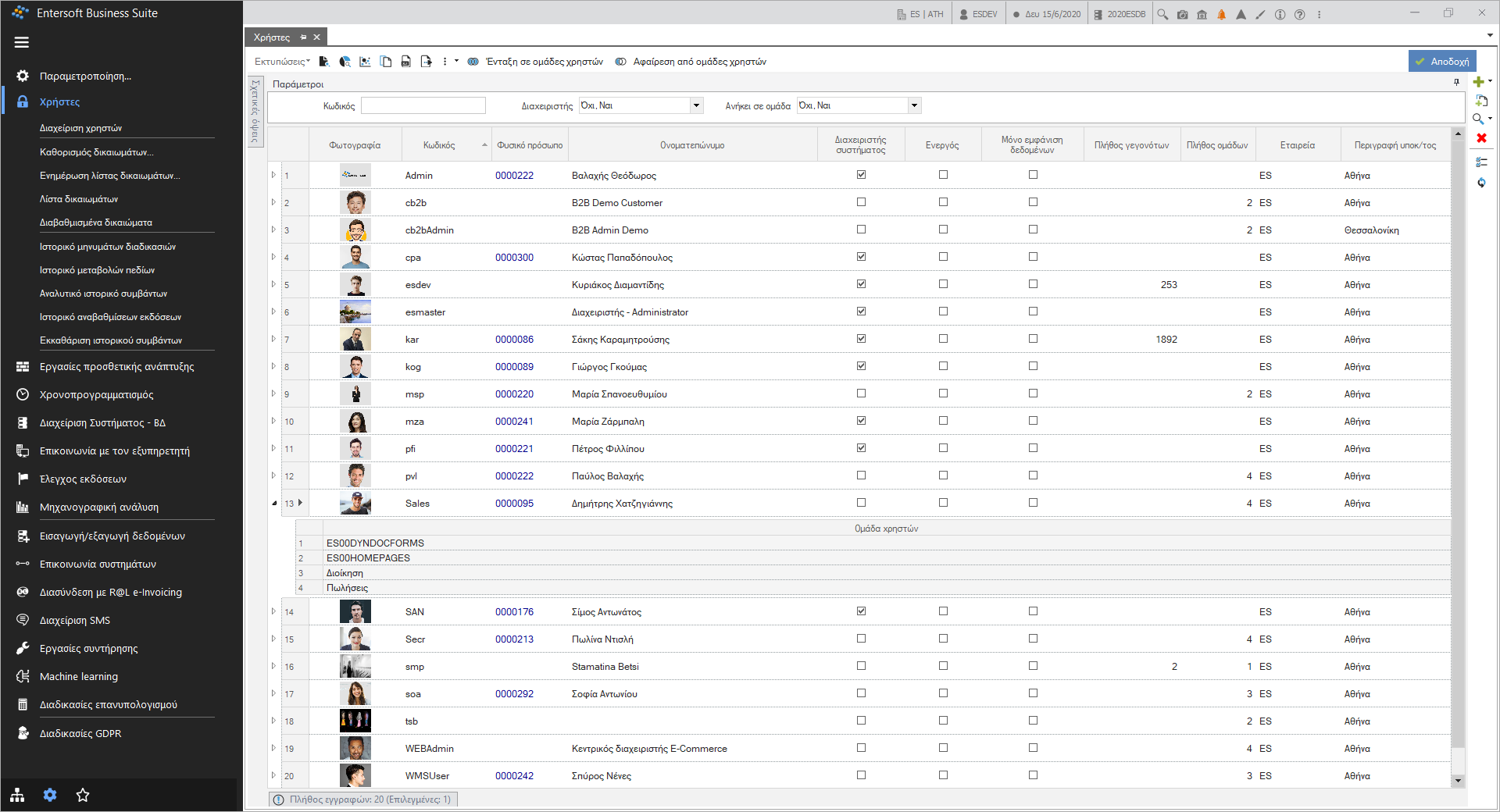Click the Αποδοχή accept button

1442,62
